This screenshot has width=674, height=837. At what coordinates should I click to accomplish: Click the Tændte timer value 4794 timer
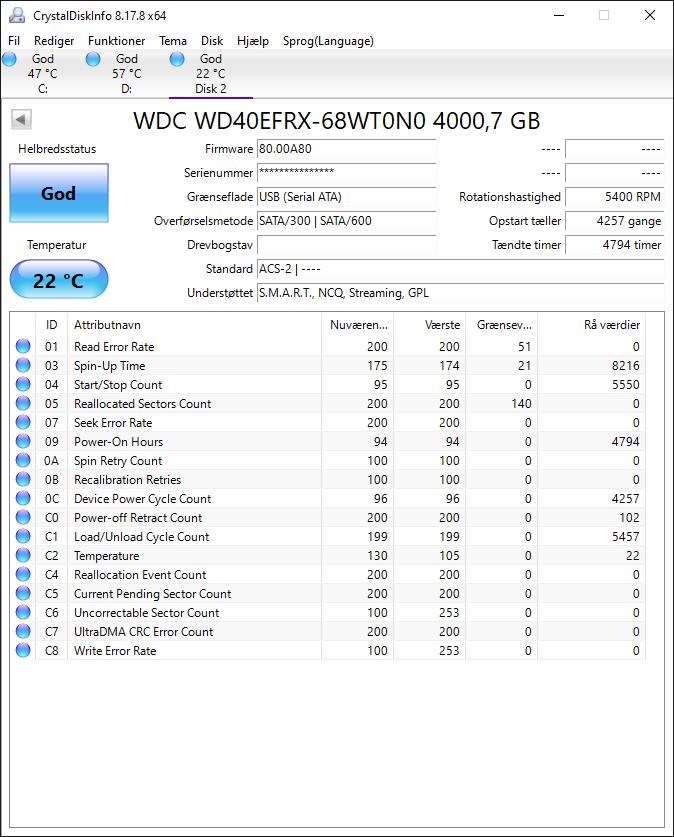point(615,245)
